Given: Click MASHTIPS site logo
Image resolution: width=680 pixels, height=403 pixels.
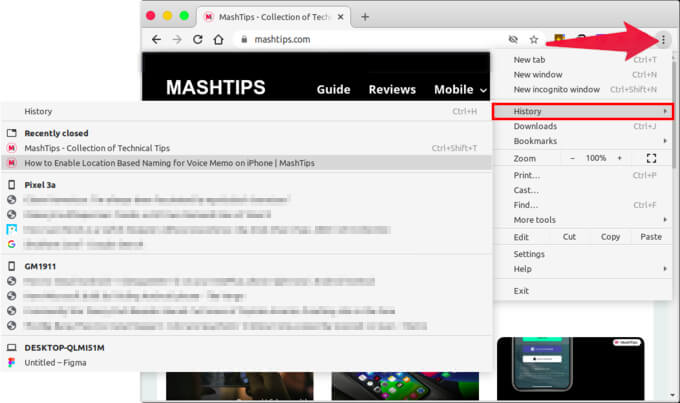Looking at the screenshot, I should 216,88.
